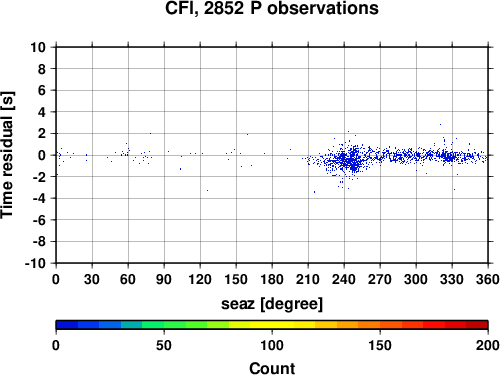Image resolution: width=500 pixels, height=375 pixels.
Task: Click the 10 tick label on y-axis
Action: pyautogui.click(x=38, y=47)
